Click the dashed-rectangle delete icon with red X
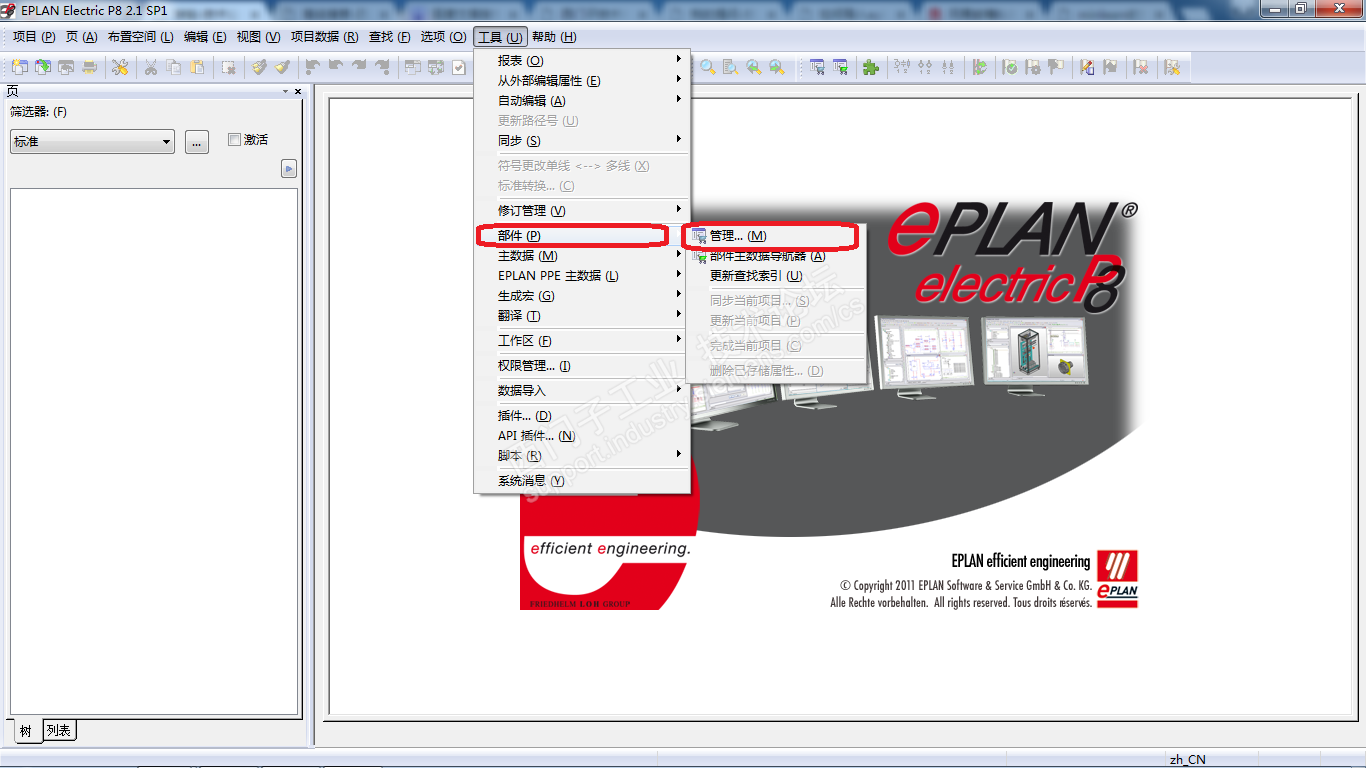Image resolution: width=1366 pixels, height=768 pixels. (x=229, y=67)
